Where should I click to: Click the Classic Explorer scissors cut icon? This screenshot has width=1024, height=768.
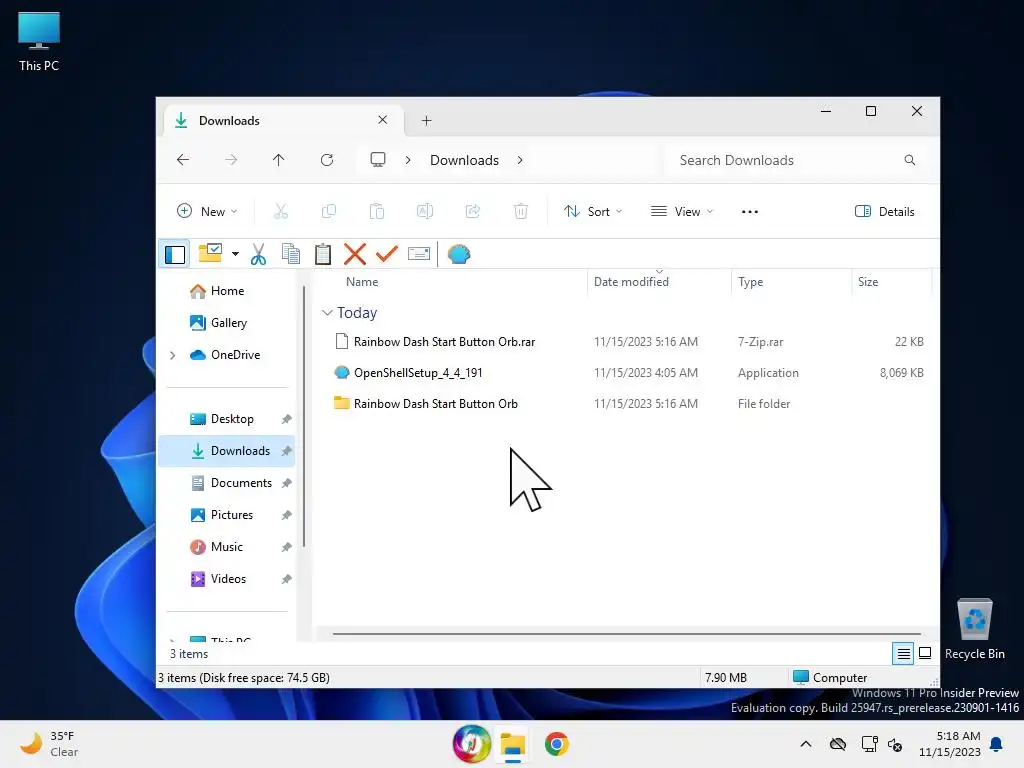[x=259, y=254]
